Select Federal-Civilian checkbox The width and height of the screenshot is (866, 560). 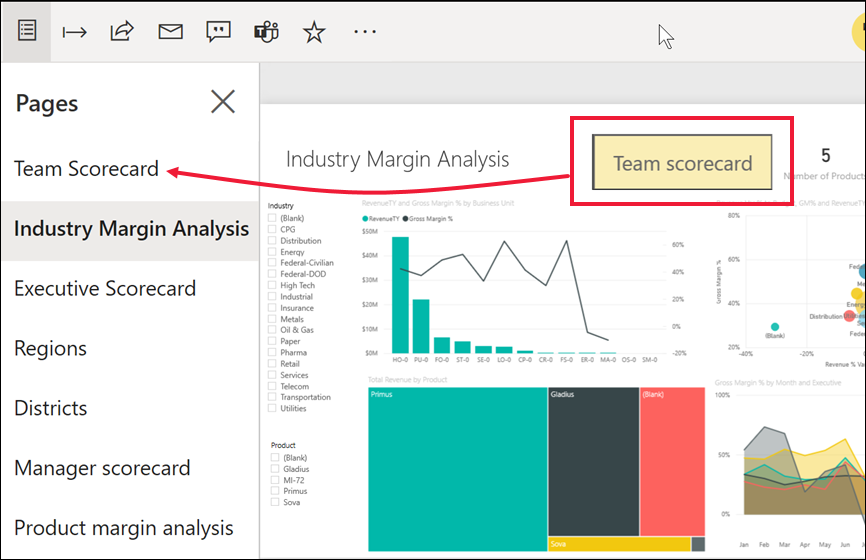coord(272,263)
